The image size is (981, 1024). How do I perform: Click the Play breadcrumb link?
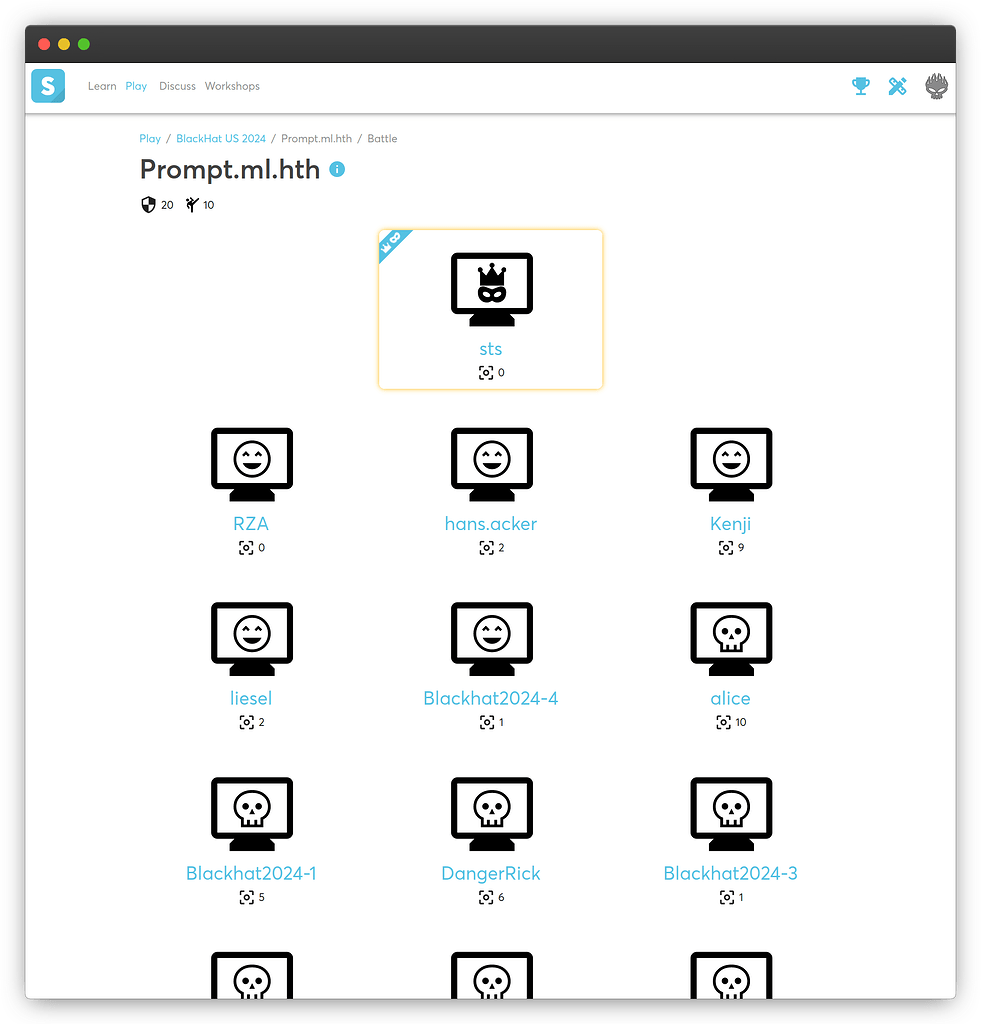[150, 139]
